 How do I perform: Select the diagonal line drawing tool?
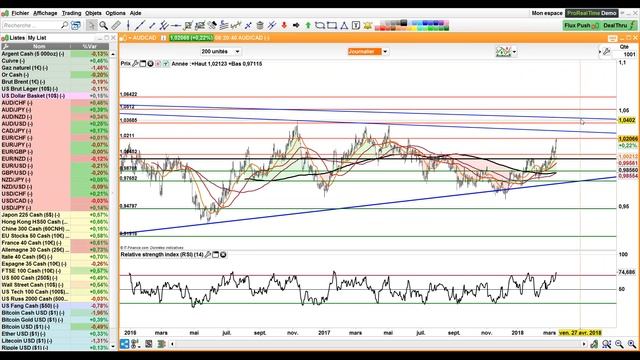(x=140, y=25)
